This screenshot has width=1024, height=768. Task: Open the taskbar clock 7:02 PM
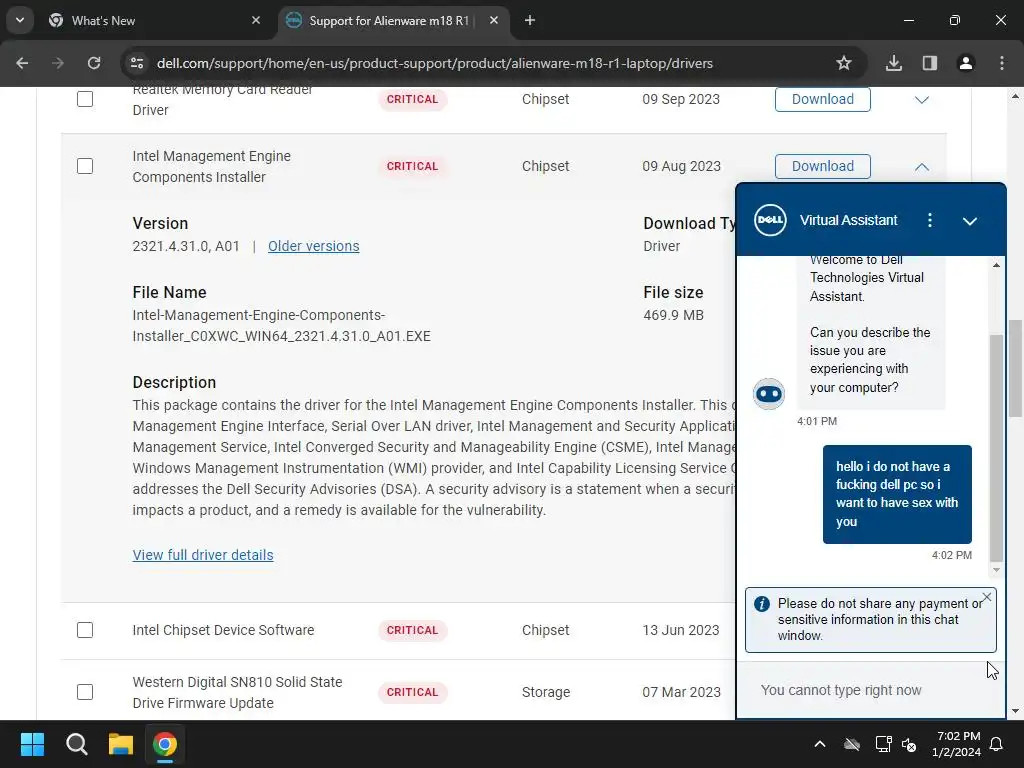pos(956,744)
